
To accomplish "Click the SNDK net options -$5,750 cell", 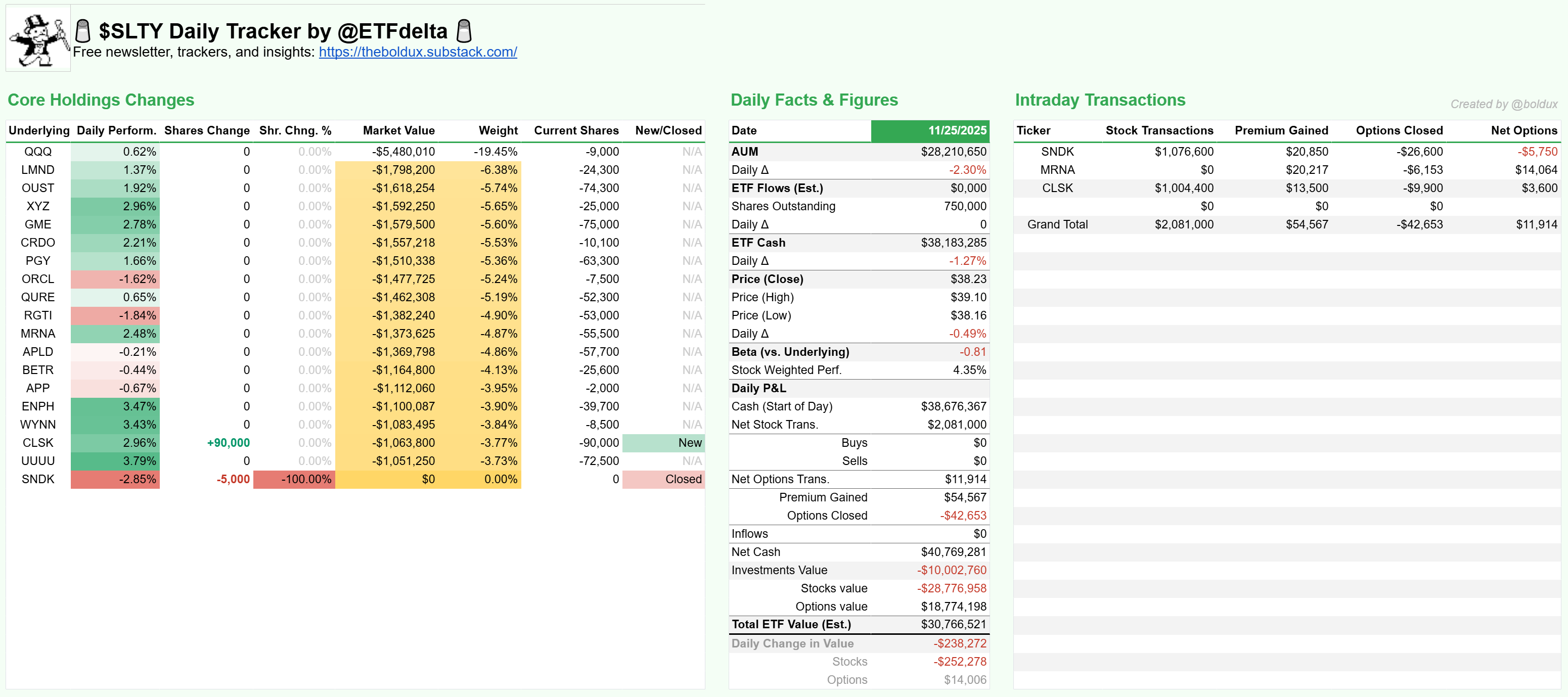I will point(1537,152).
